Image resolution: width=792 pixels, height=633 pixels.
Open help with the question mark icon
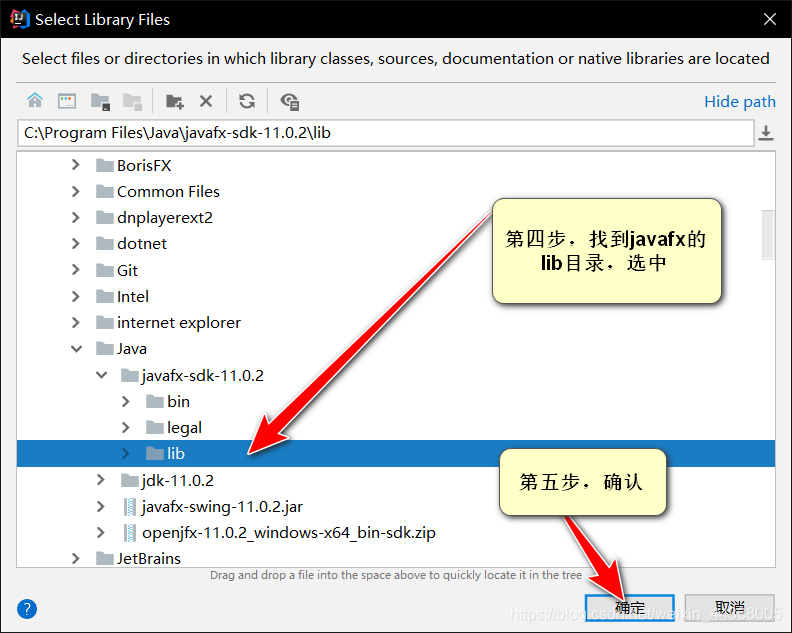click(27, 609)
